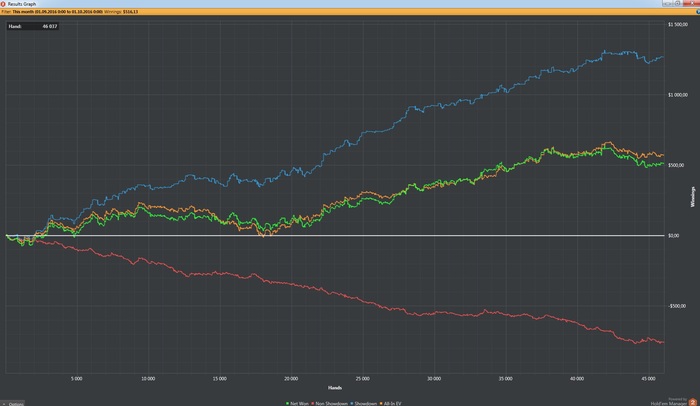Click the Winnings vertical axis title
This screenshot has height=406, width=700.
coord(693,197)
